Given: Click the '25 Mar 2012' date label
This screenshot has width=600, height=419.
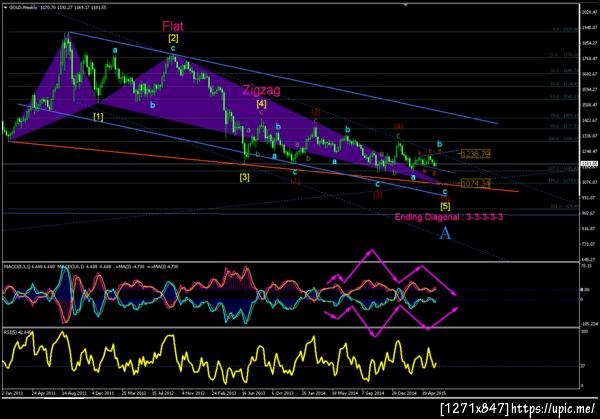Looking at the screenshot, I should point(134,393).
